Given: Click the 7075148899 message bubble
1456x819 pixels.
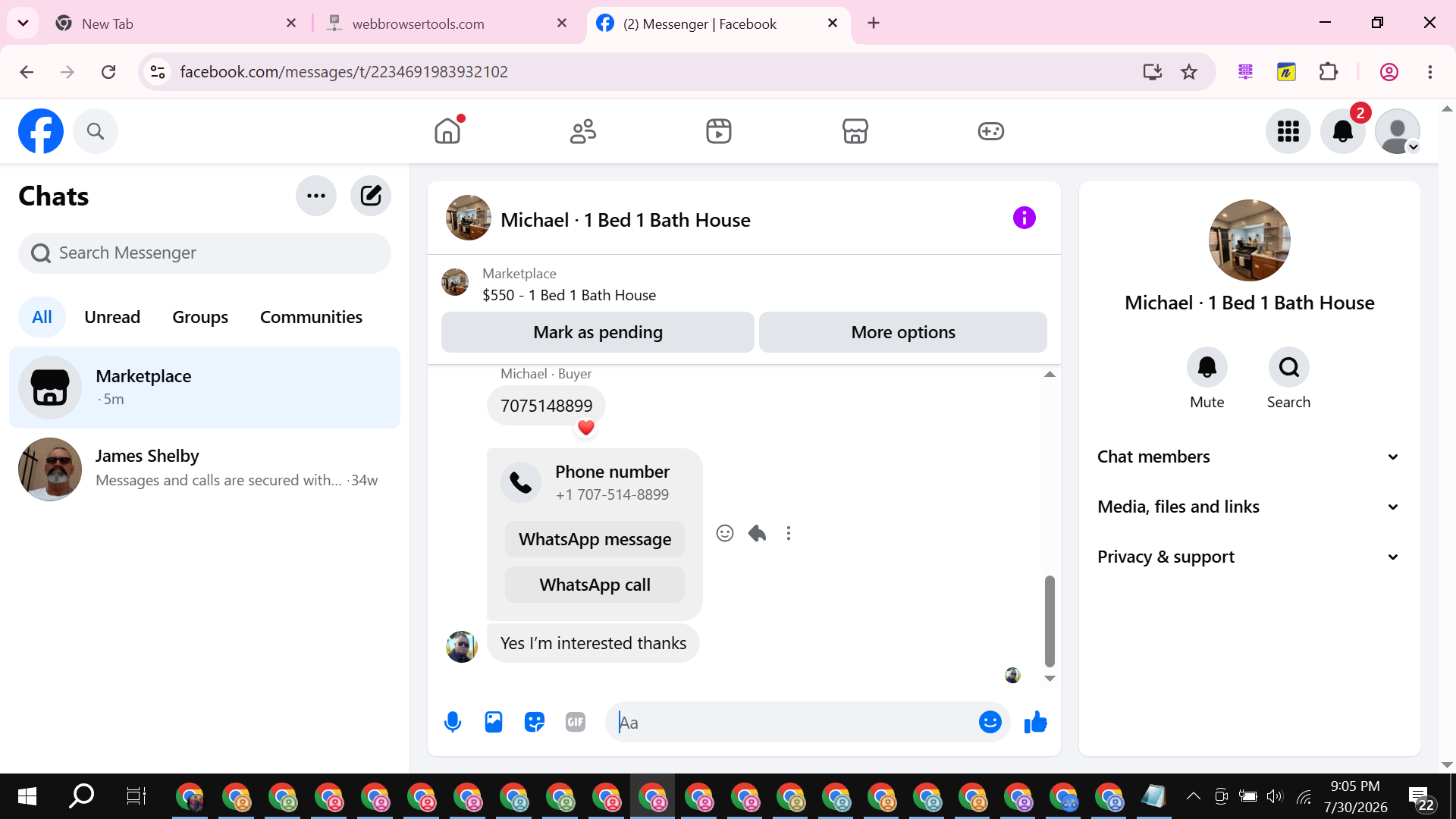Looking at the screenshot, I should click(546, 406).
